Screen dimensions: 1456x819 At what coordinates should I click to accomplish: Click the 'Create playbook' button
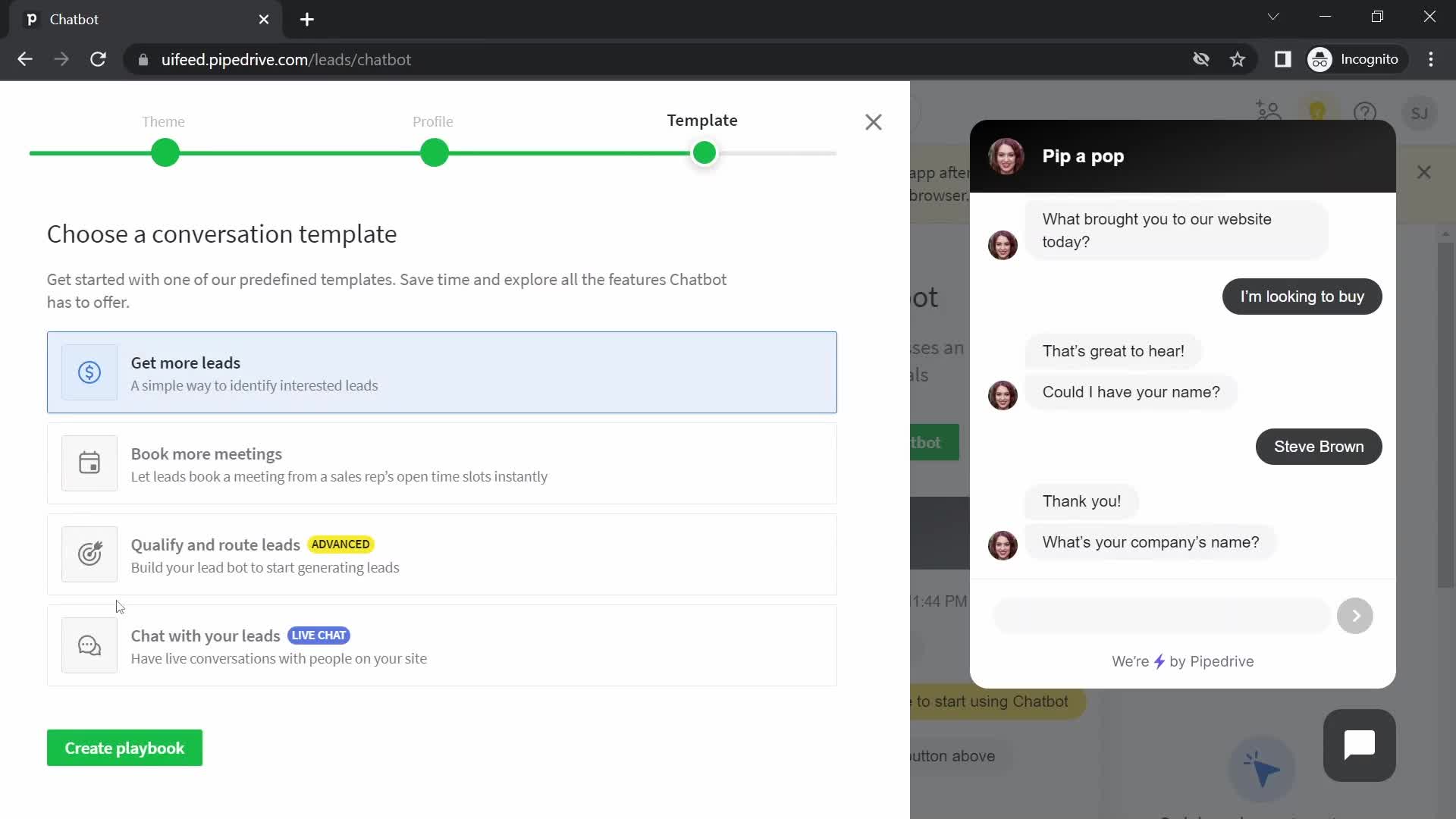pyautogui.click(x=124, y=748)
